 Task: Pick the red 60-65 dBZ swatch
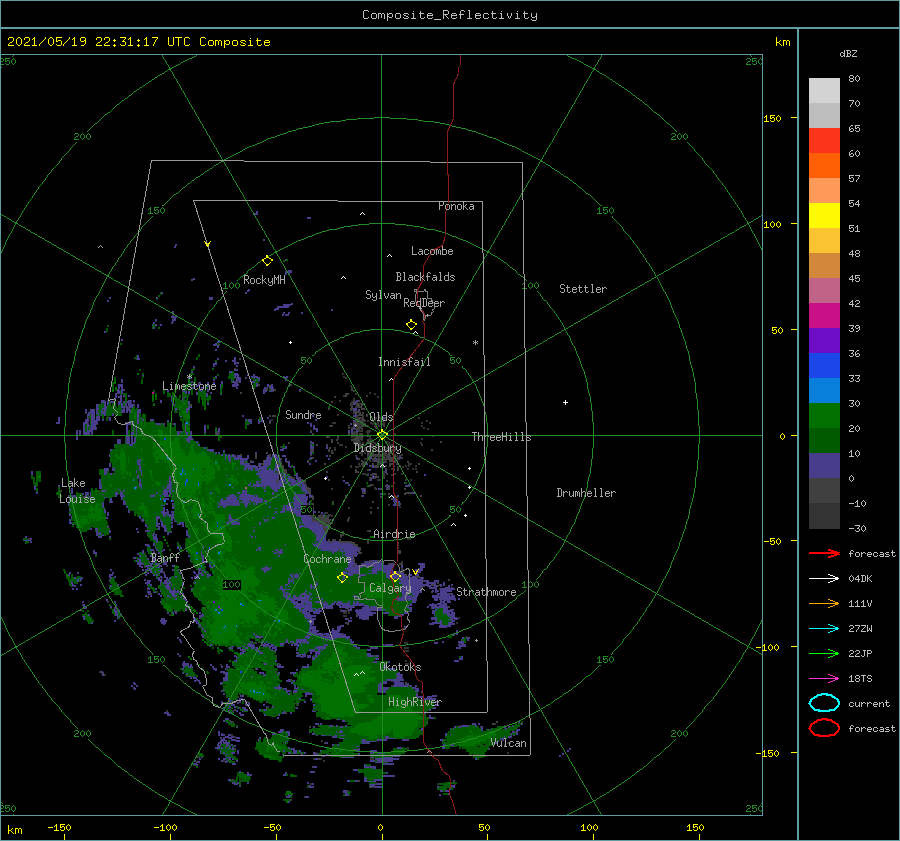pyautogui.click(x=824, y=140)
